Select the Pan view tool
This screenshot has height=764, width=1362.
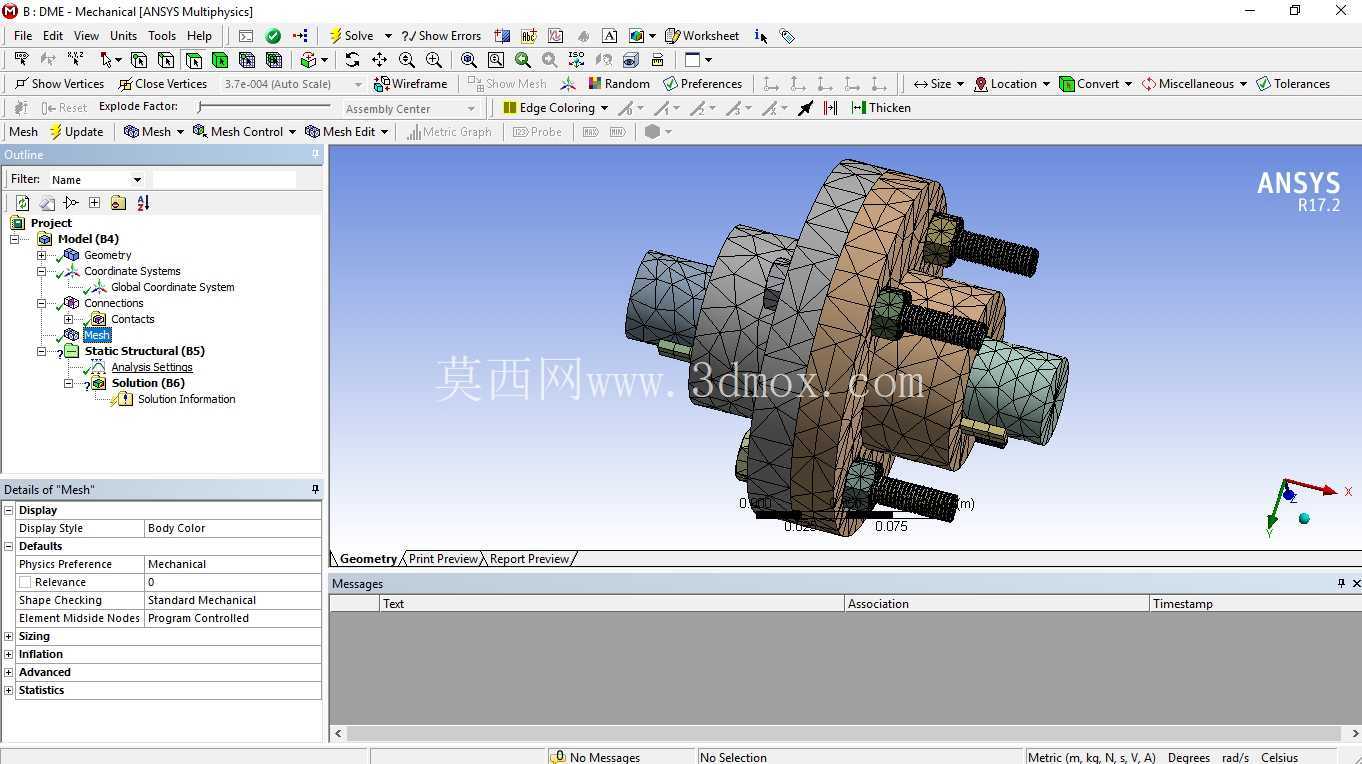point(379,60)
